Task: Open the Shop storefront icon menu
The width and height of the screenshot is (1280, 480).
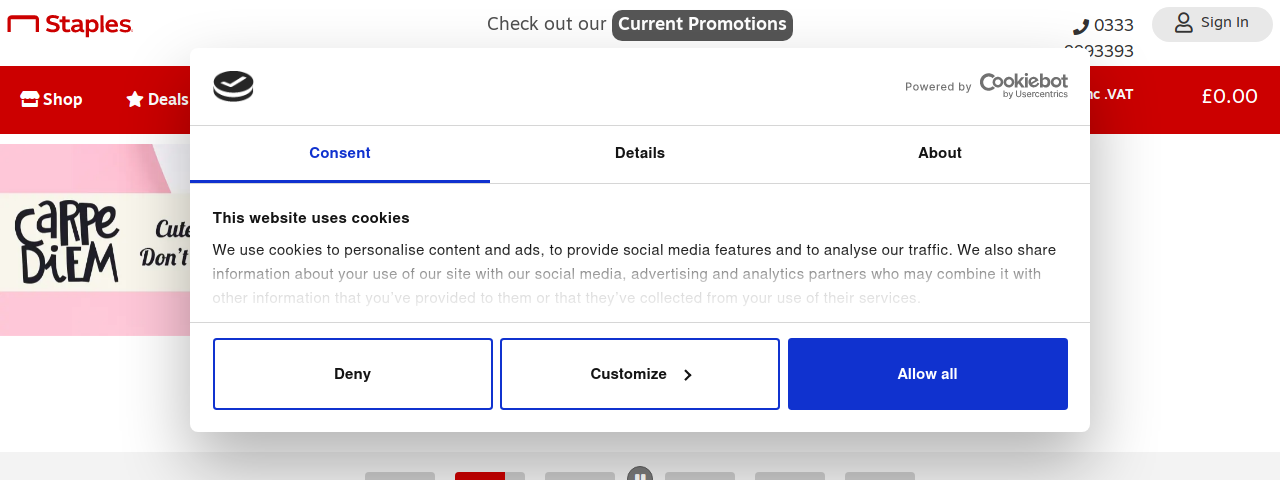Action: click(x=29, y=99)
